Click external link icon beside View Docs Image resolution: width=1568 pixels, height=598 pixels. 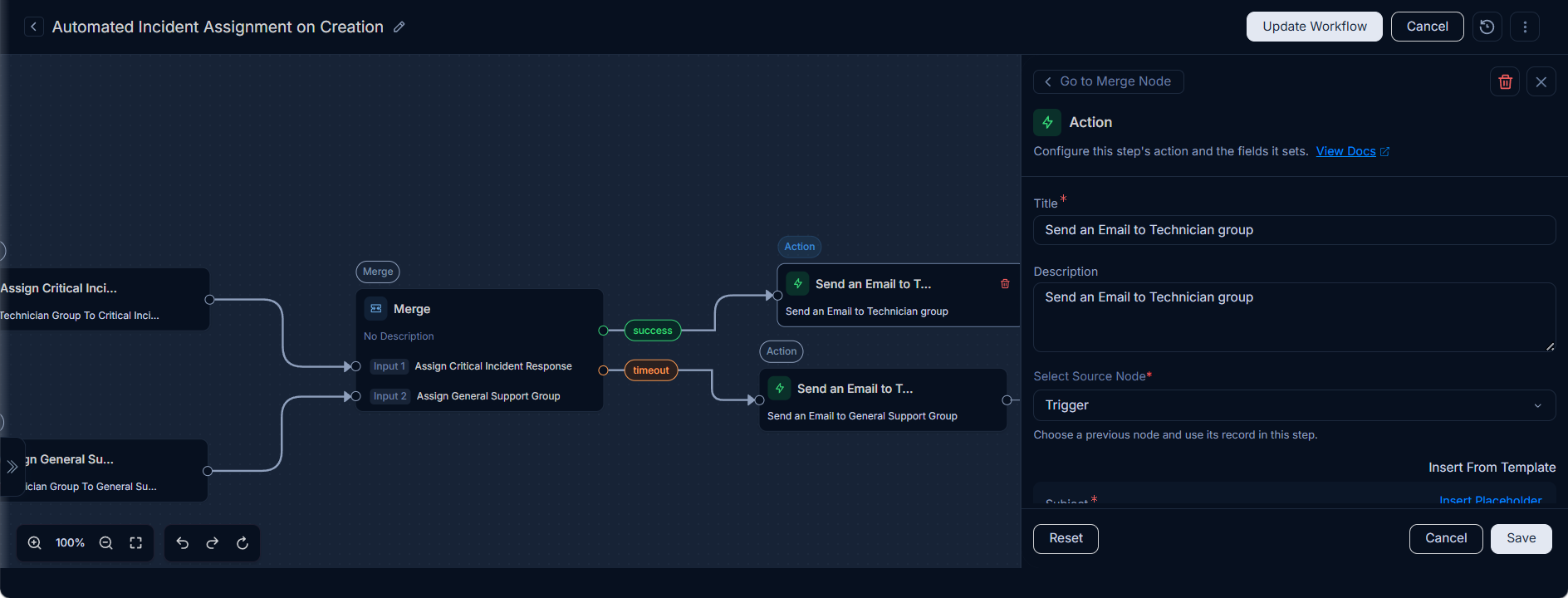pyautogui.click(x=1384, y=151)
